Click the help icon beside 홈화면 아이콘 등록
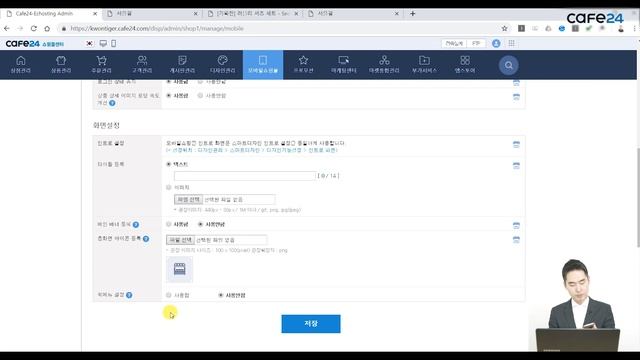 (146, 239)
